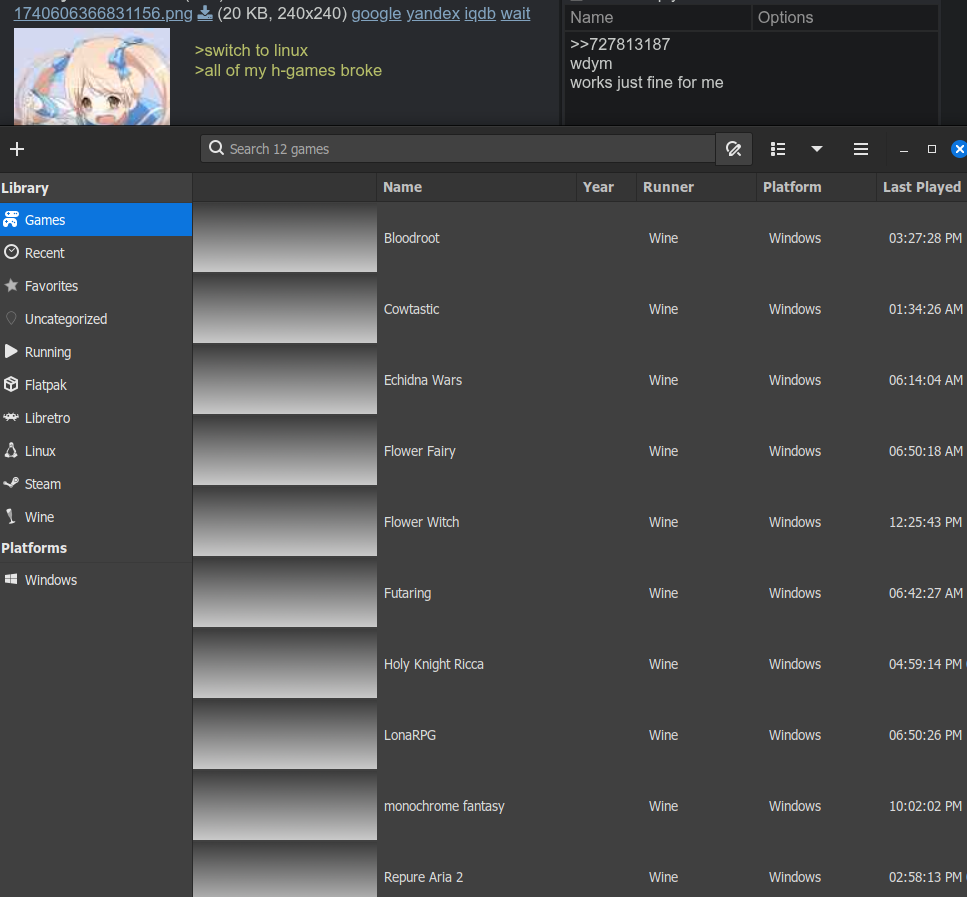Click the Libretro invader icon
967x897 pixels.
tap(11, 418)
